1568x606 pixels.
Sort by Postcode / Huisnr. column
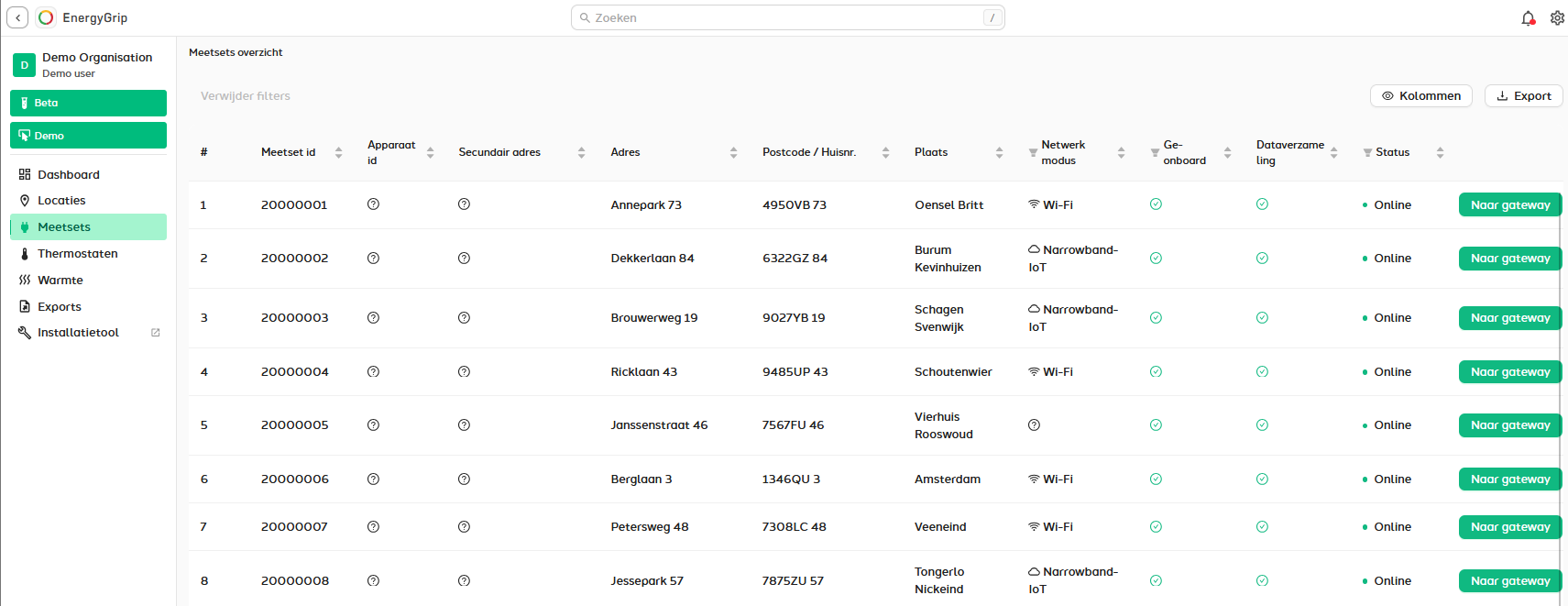[885, 152]
